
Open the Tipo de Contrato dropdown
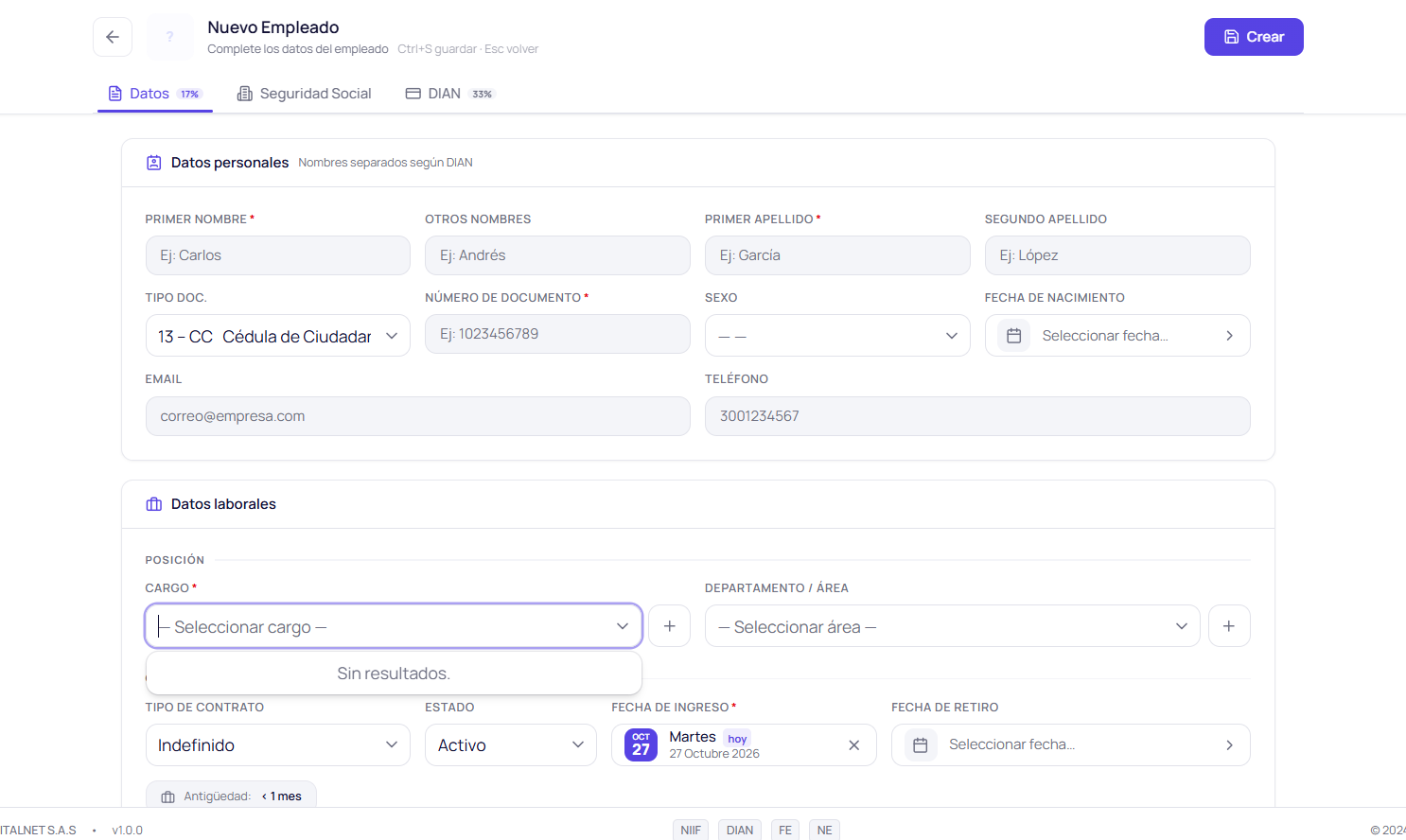(x=278, y=745)
